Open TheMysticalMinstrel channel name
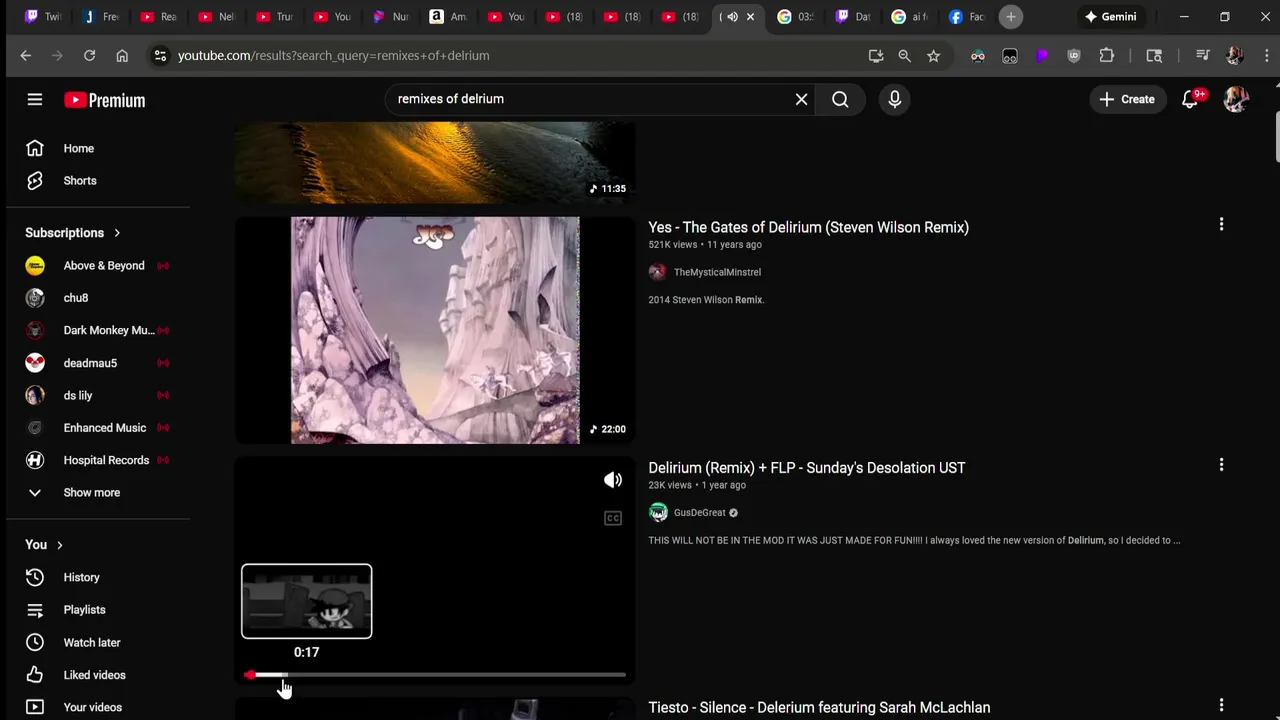 (717, 272)
